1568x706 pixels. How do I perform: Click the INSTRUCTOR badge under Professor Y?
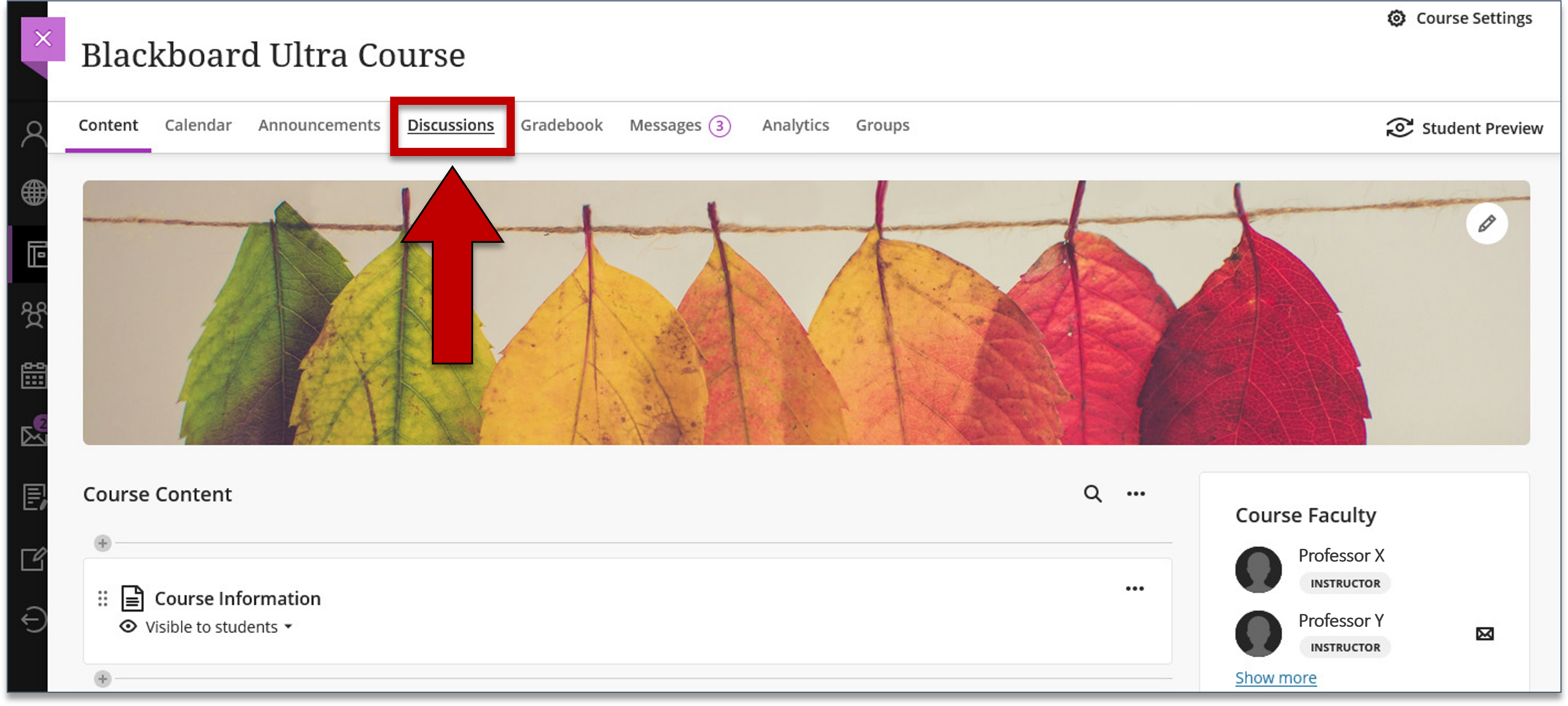tap(1344, 648)
